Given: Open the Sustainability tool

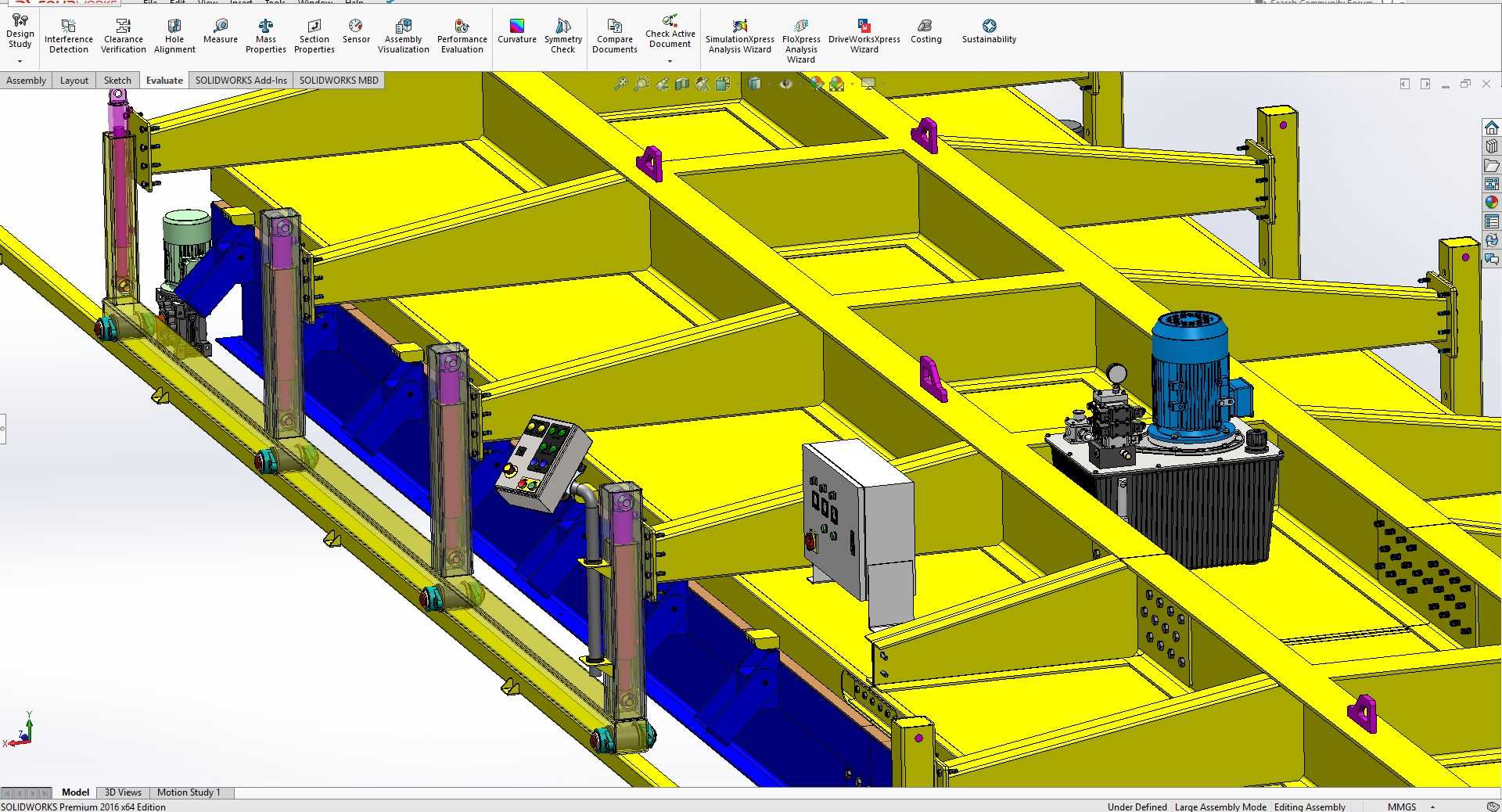Looking at the screenshot, I should point(989,32).
